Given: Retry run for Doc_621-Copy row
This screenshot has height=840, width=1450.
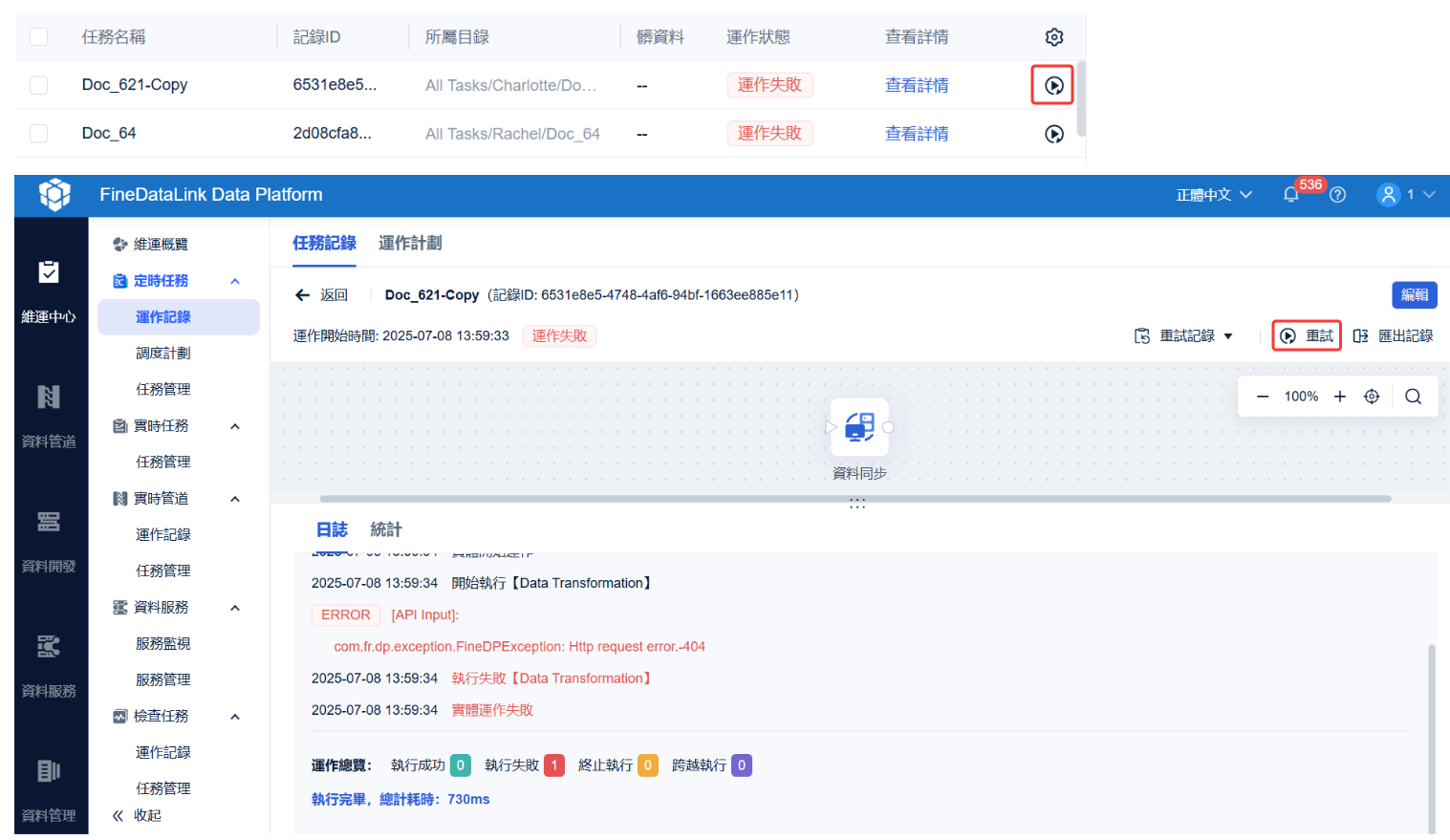Looking at the screenshot, I should [x=1054, y=86].
